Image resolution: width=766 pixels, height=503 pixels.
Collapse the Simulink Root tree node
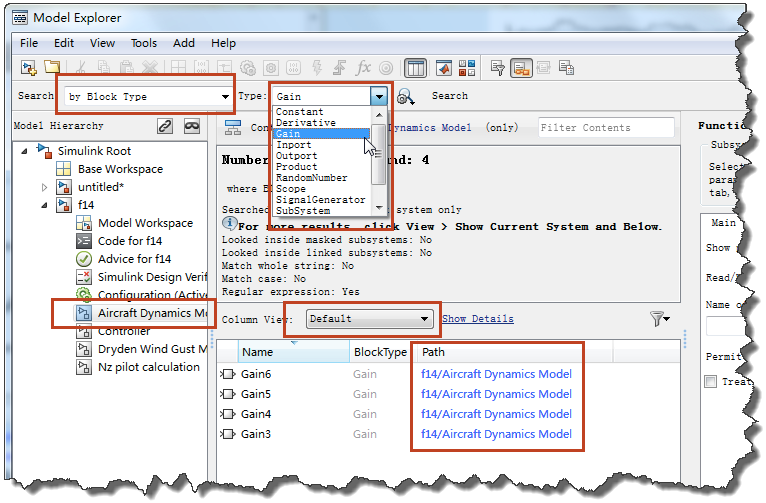pos(24,151)
